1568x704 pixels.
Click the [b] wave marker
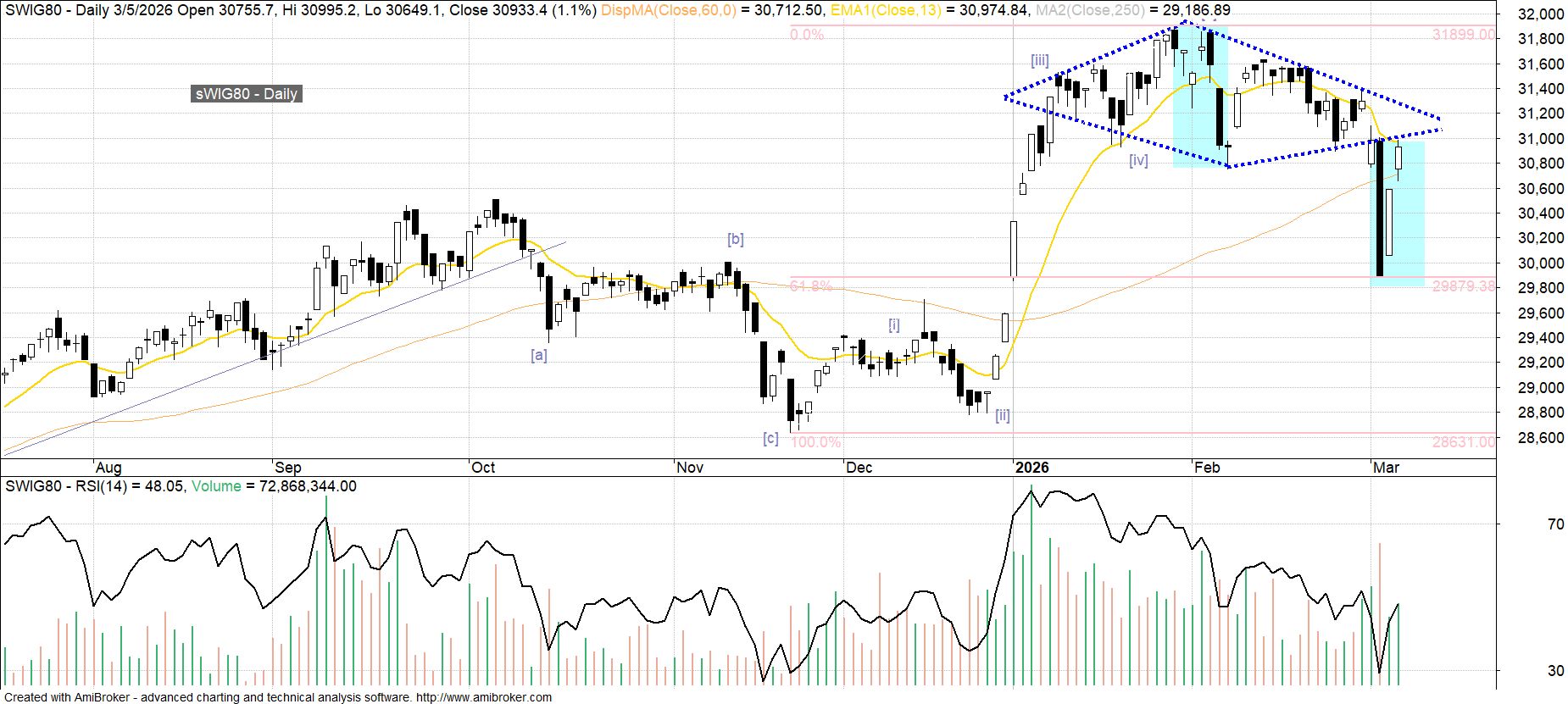(x=735, y=239)
